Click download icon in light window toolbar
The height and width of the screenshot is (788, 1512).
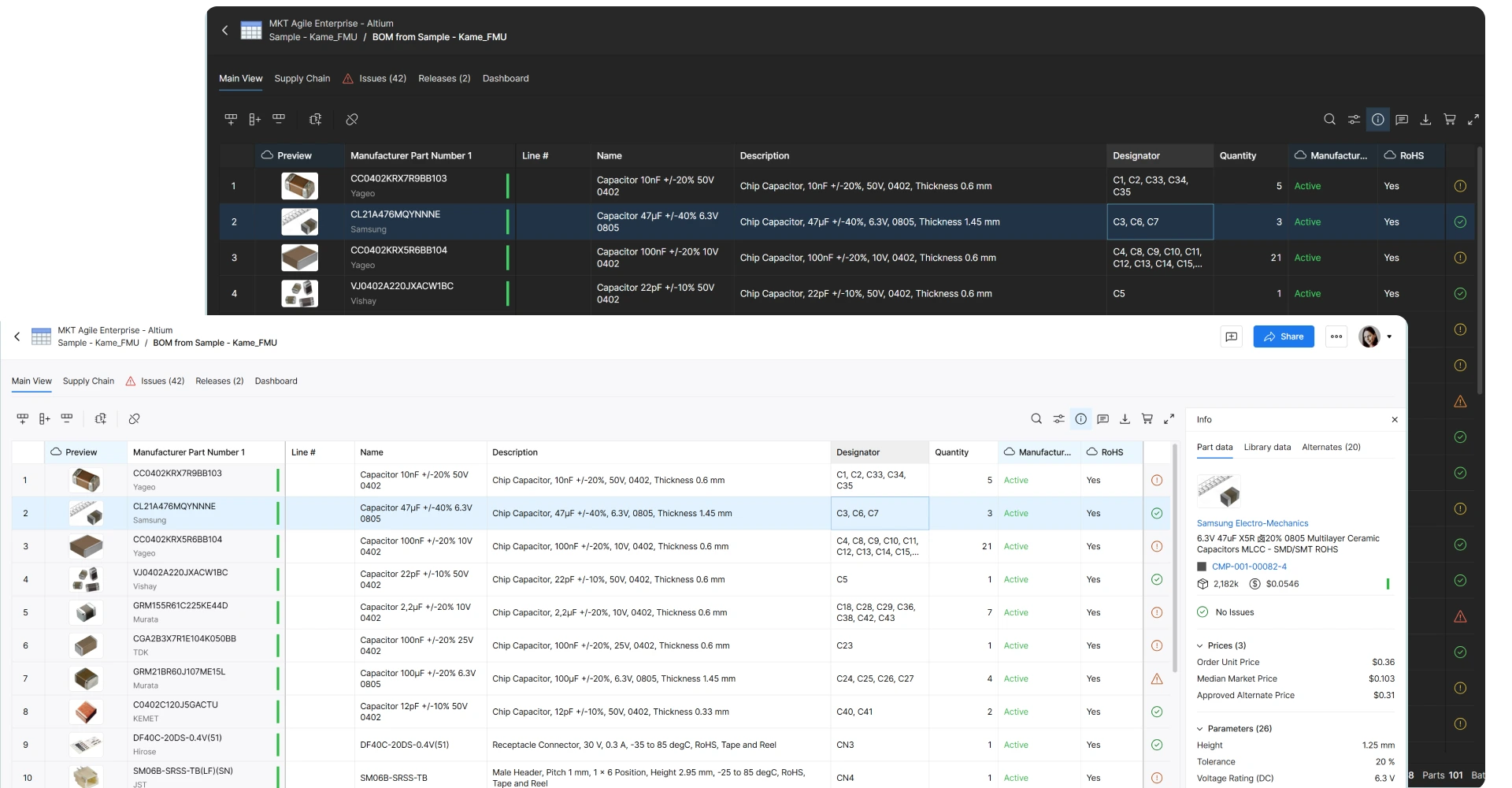[x=1125, y=418]
